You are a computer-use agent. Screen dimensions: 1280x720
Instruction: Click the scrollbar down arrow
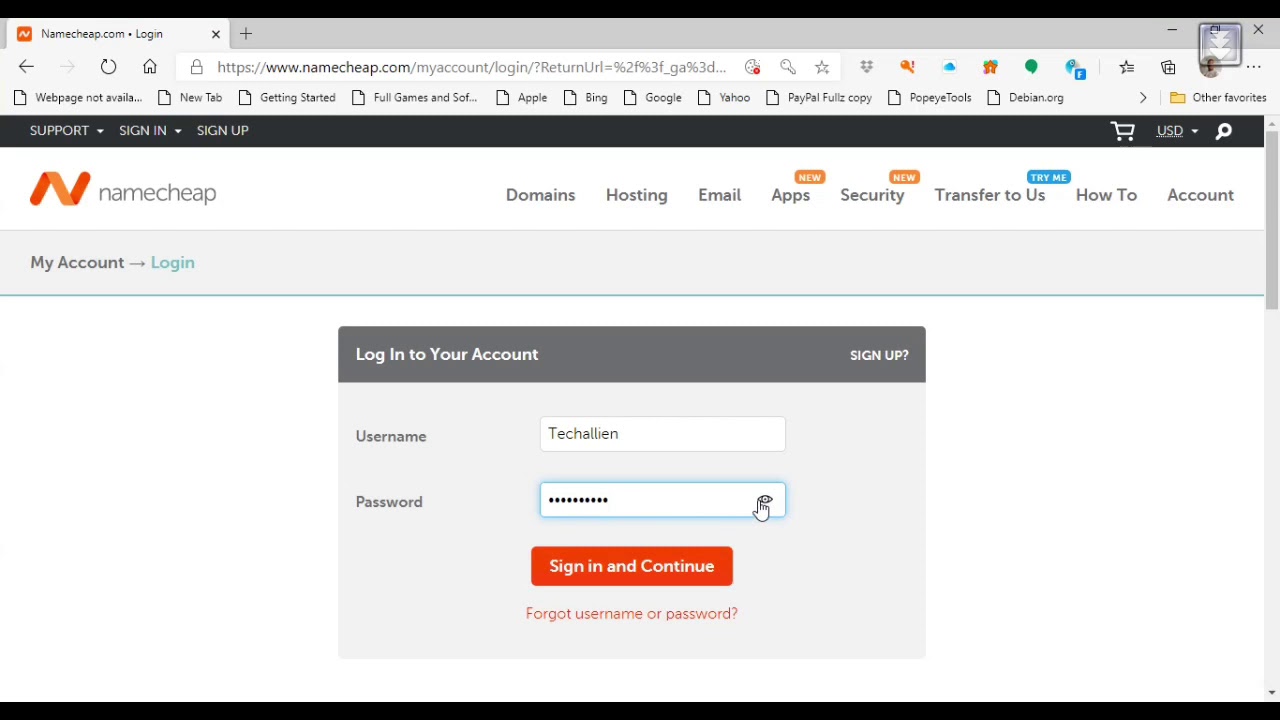1272,693
